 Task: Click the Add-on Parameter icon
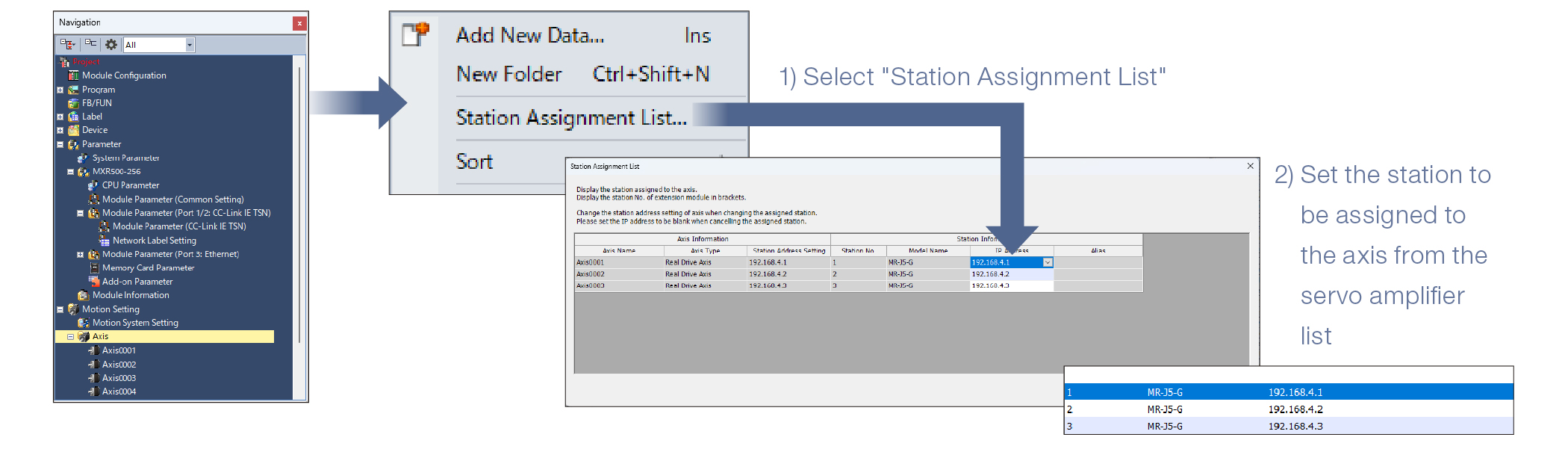(x=94, y=282)
